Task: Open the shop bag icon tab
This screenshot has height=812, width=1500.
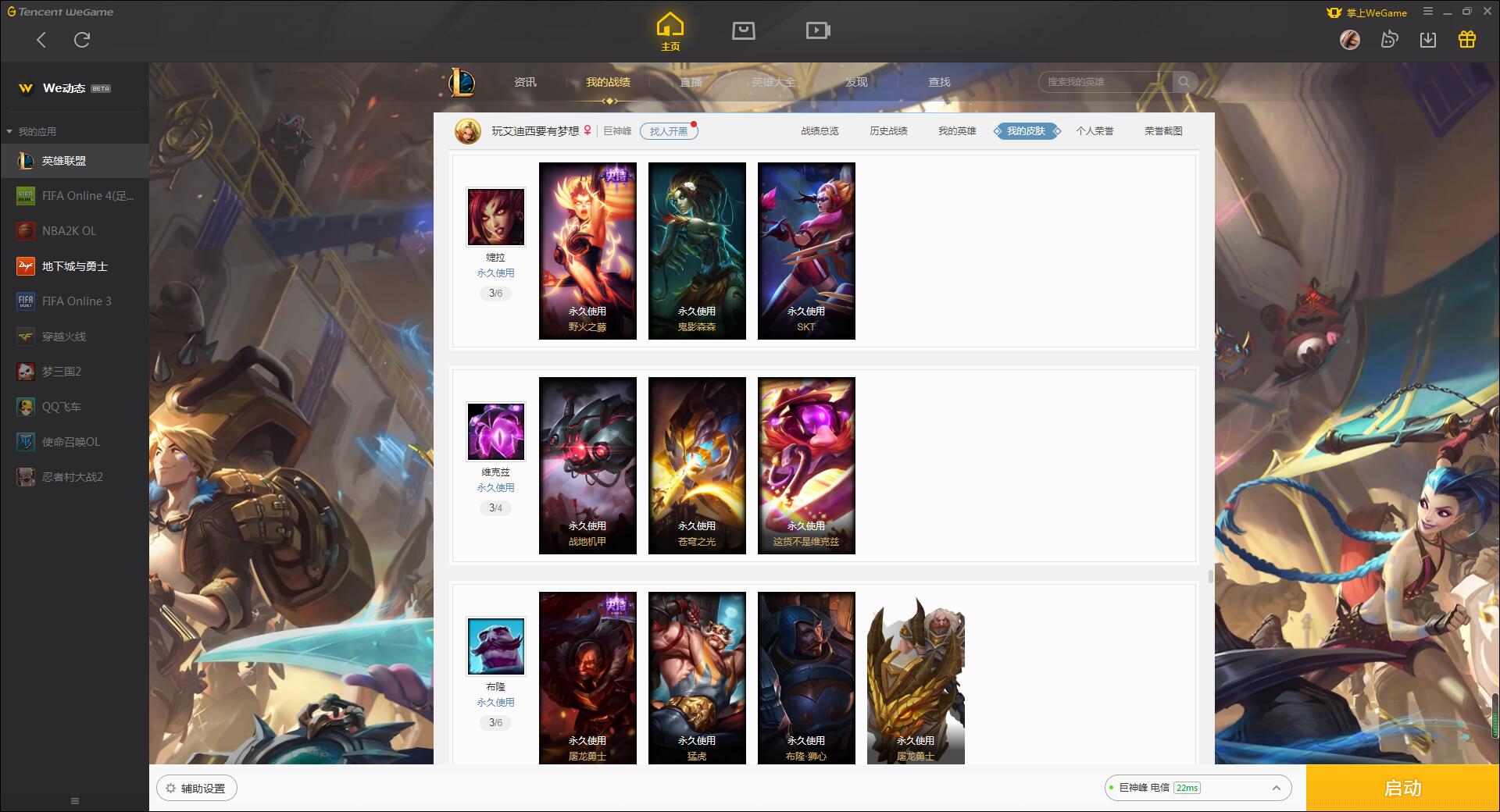Action: 744,30
